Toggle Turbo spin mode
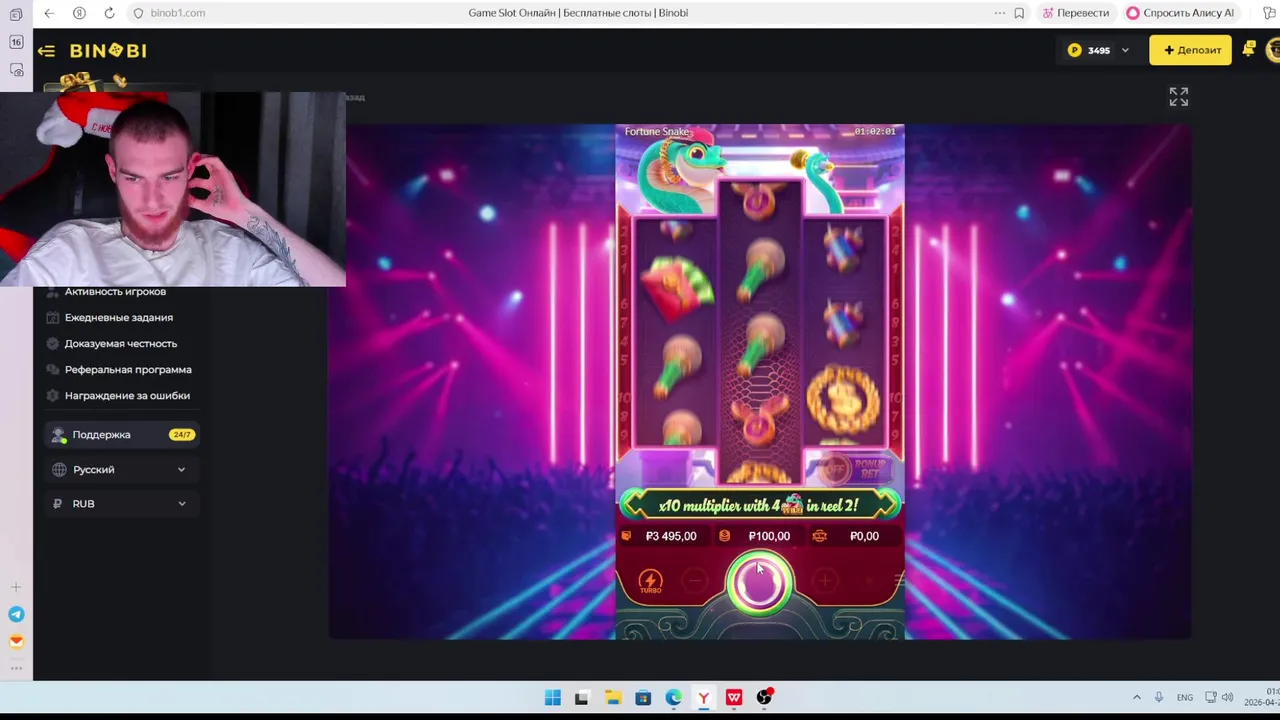The height and width of the screenshot is (720, 1280). coord(650,581)
